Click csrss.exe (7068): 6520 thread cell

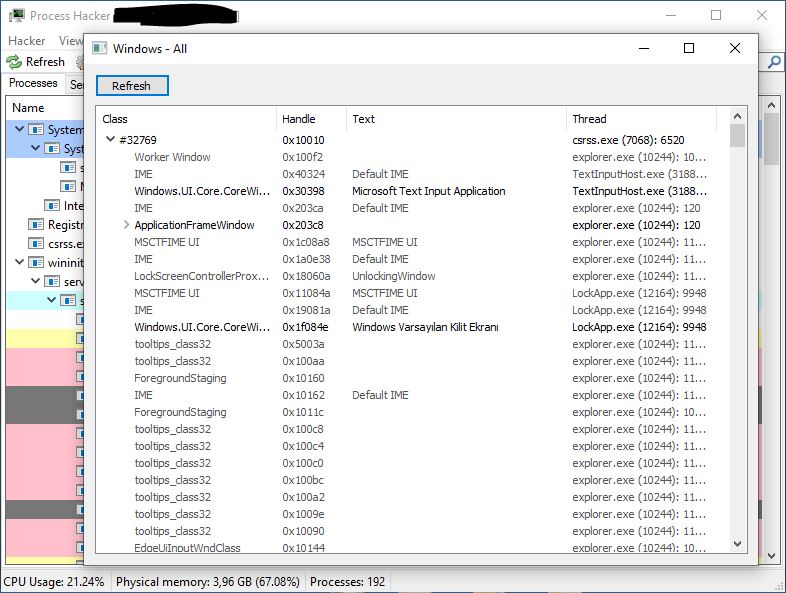628,140
